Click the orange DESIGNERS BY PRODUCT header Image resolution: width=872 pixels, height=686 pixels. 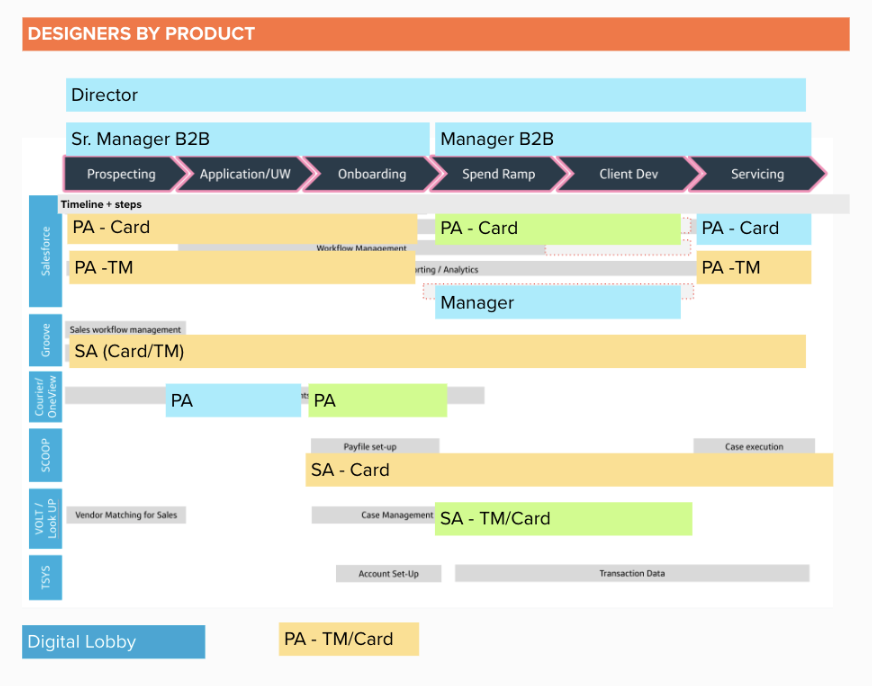coord(436,34)
